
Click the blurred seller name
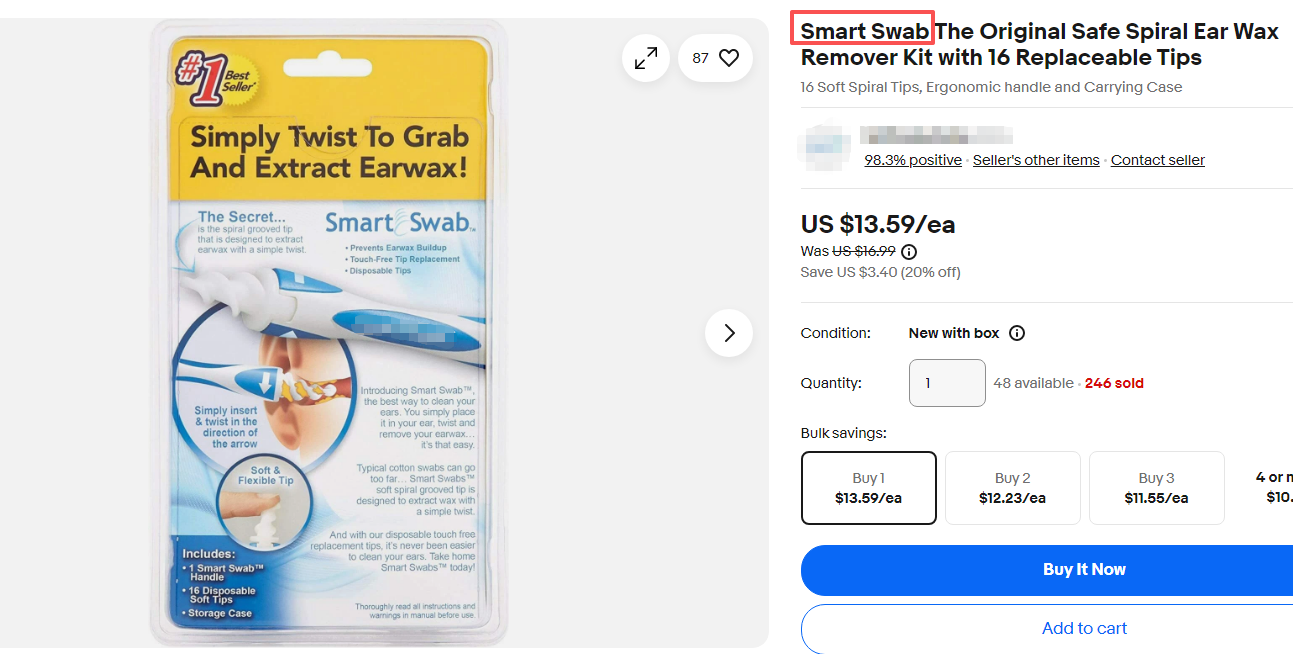tap(936, 135)
